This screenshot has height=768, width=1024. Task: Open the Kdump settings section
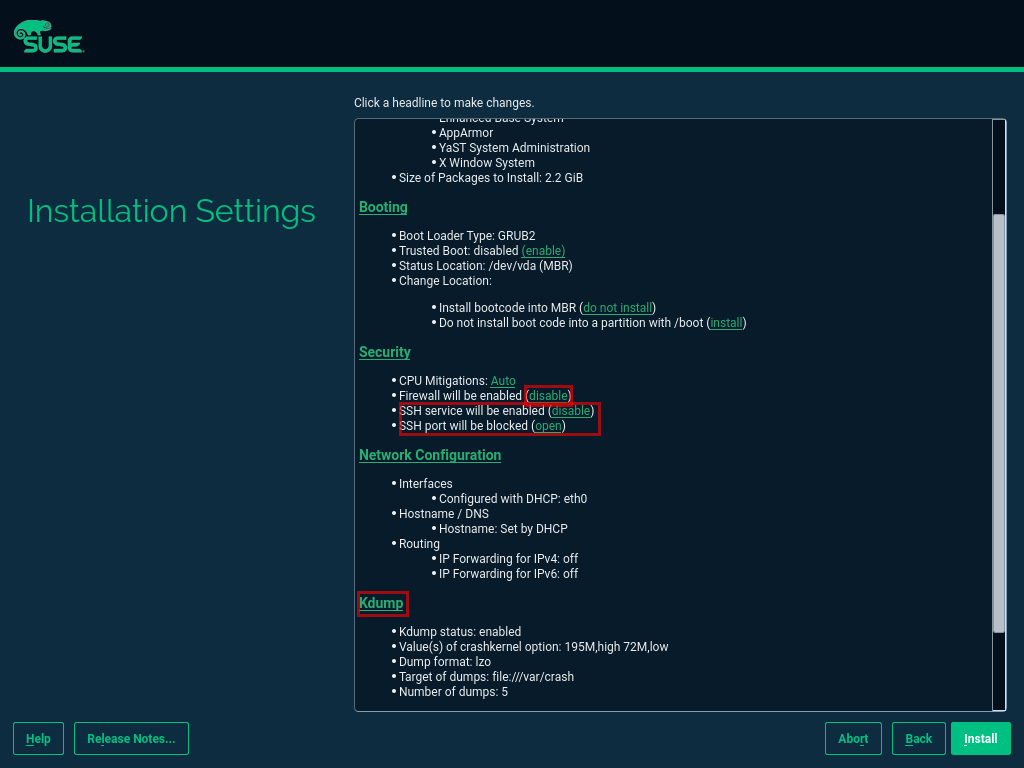coord(382,603)
